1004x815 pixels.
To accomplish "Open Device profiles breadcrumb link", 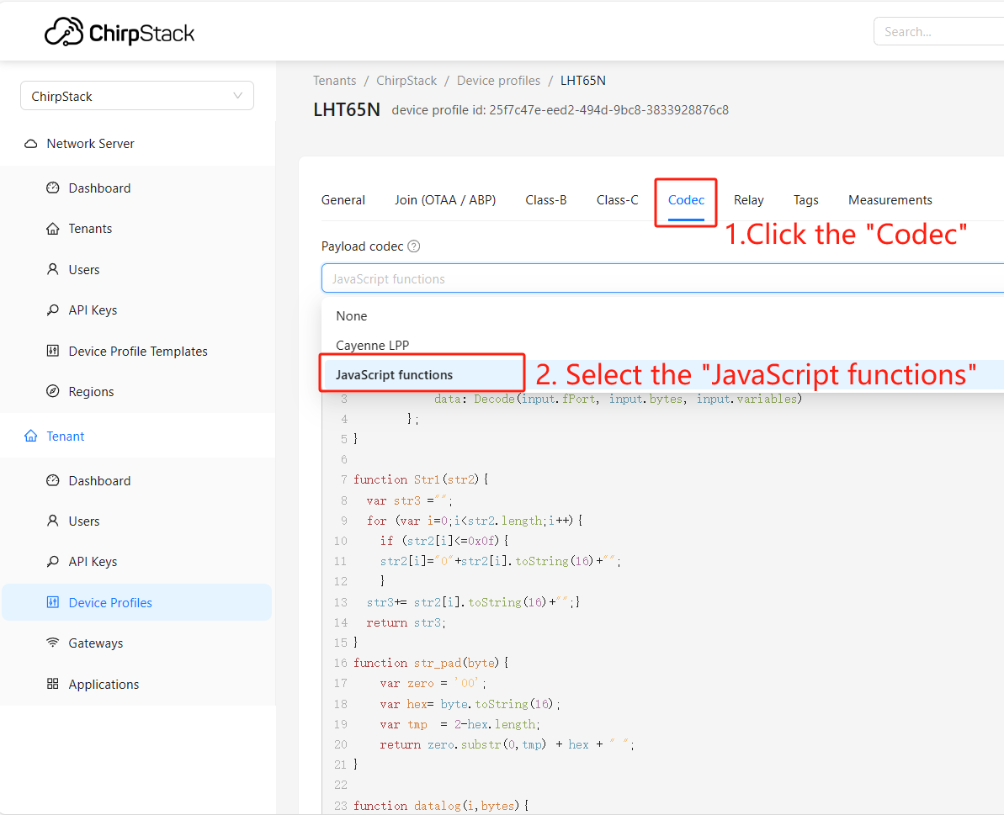I will coord(498,81).
